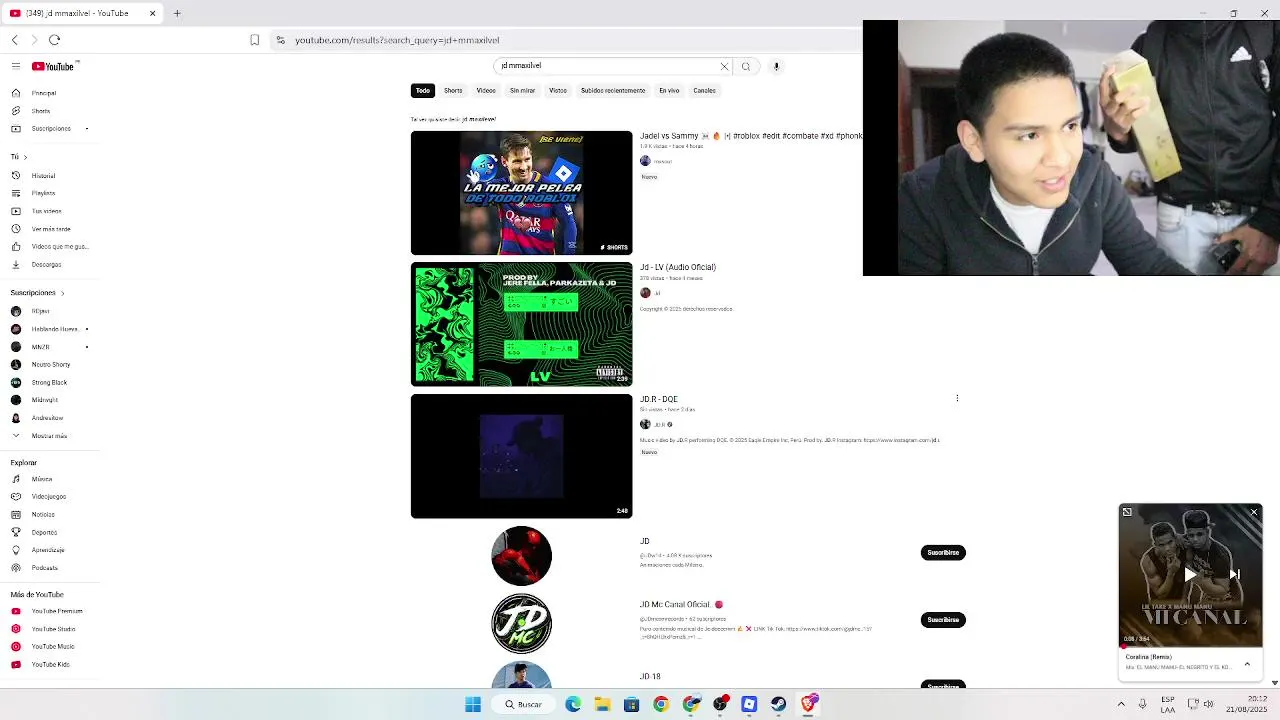Open YouTube Kids link
1280x720 pixels.
click(50, 664)
